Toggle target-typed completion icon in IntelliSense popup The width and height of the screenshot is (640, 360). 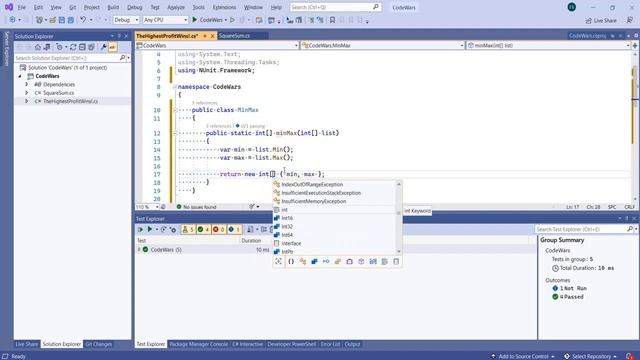(x=279, y=262)
